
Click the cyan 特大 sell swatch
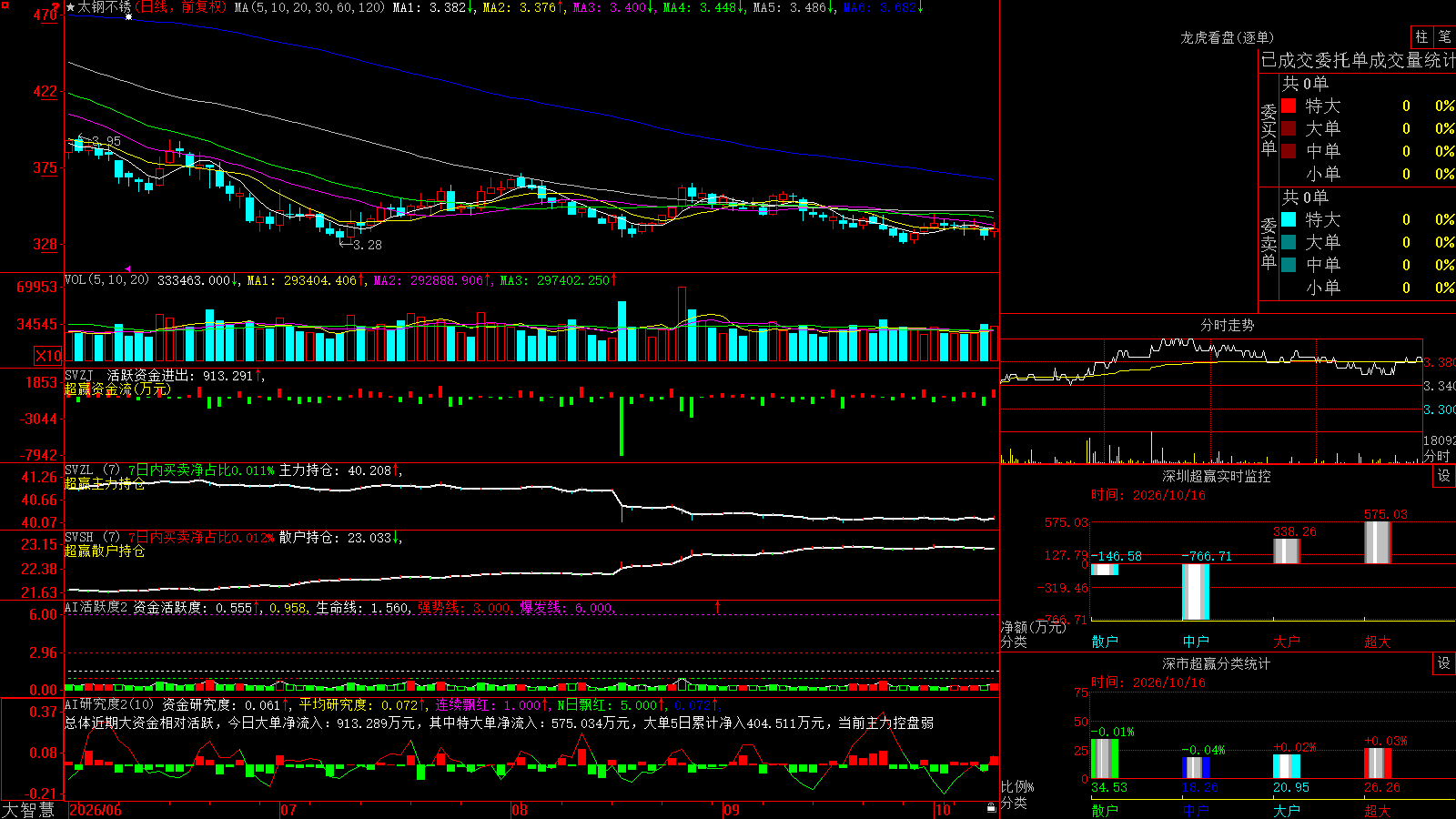1289,219
